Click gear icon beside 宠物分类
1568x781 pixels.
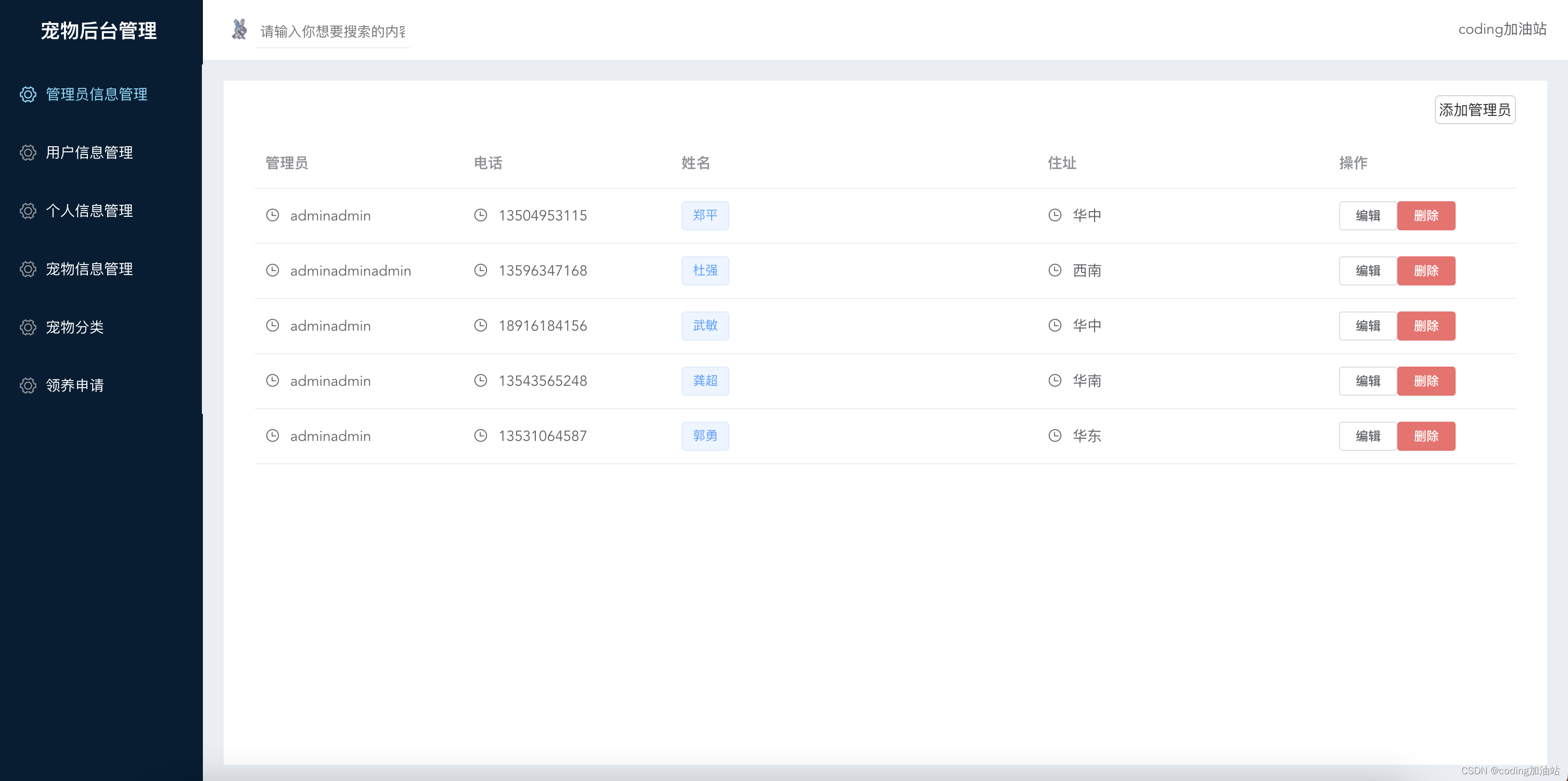coord(28,327)
